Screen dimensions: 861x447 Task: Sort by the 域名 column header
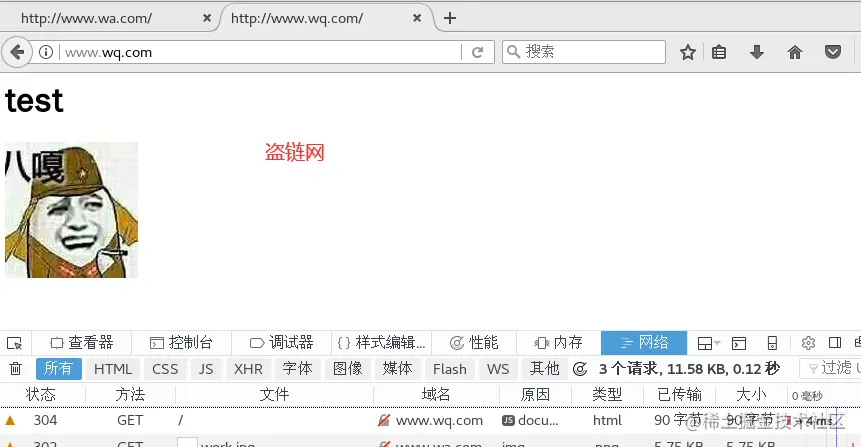(436, 395)
